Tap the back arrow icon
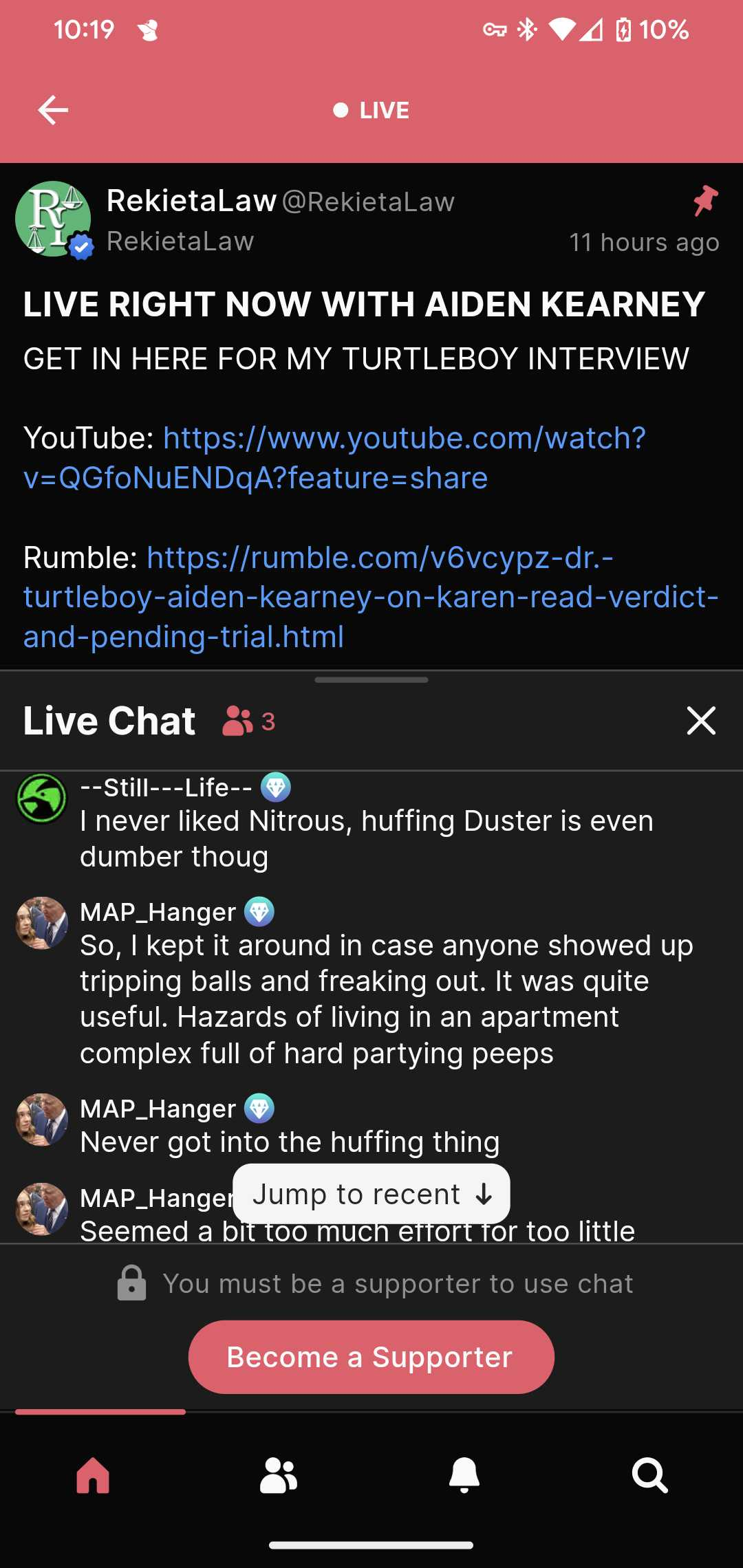743x1568 pixels. (x=53, y=110)
